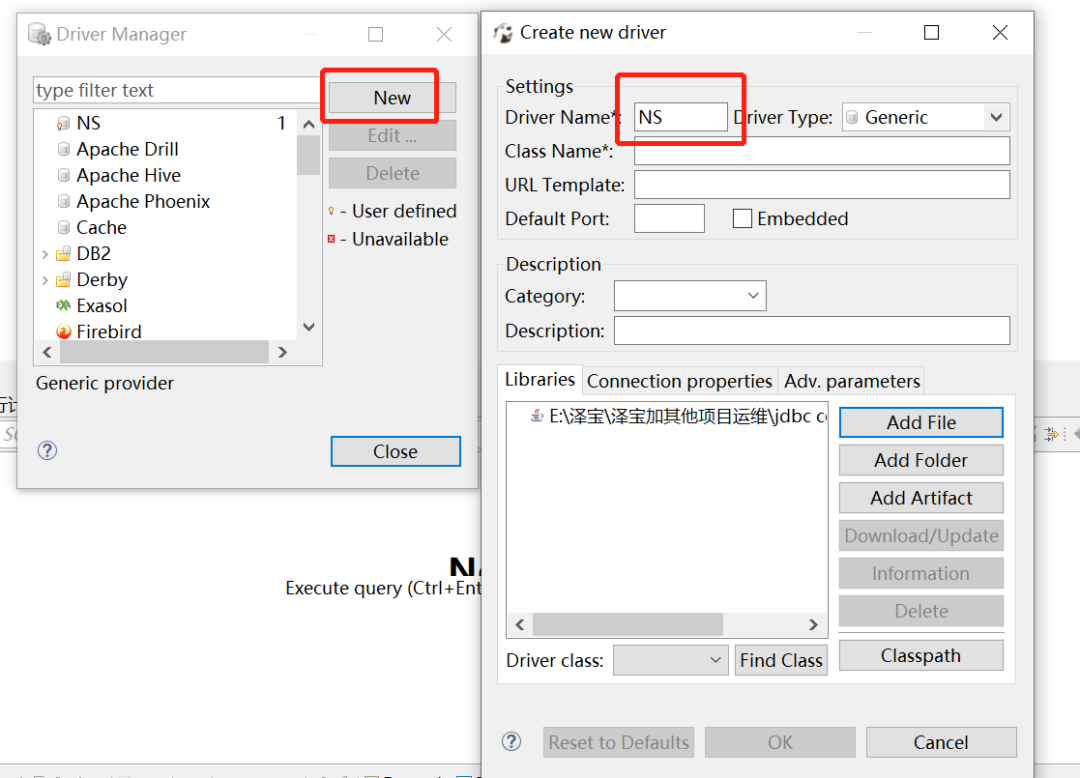
Task: Focus the Description text field
Action: pyautogui.click(x=812, y=330)
